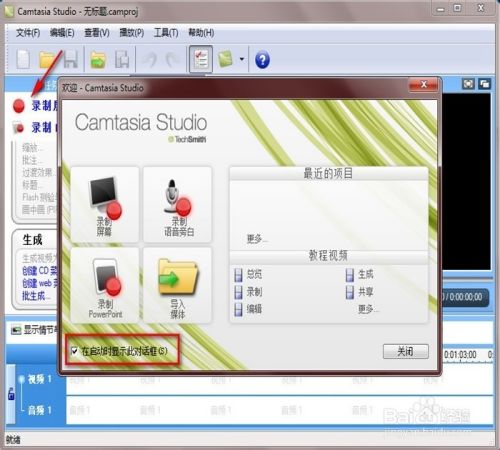Image resolution: width=500 pixels, height=450 pixels.
Task: Click the 0:01:03;00 timeline ruler mark
Action: 460,354
